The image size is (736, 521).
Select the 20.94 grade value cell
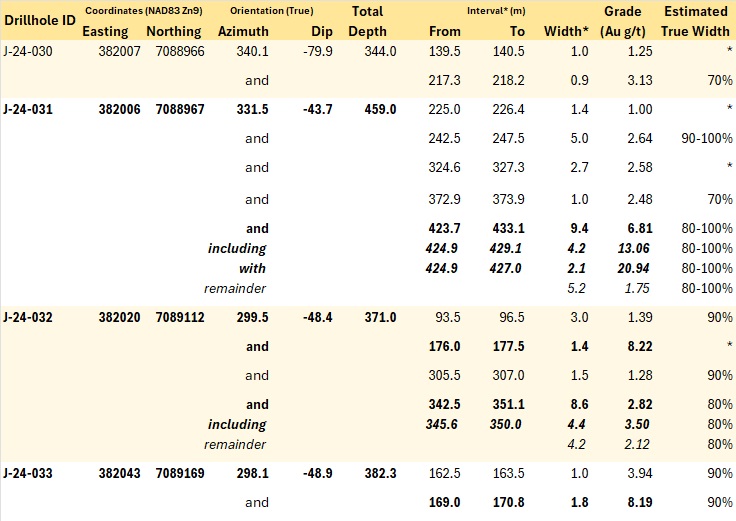(x=634, y=268)
